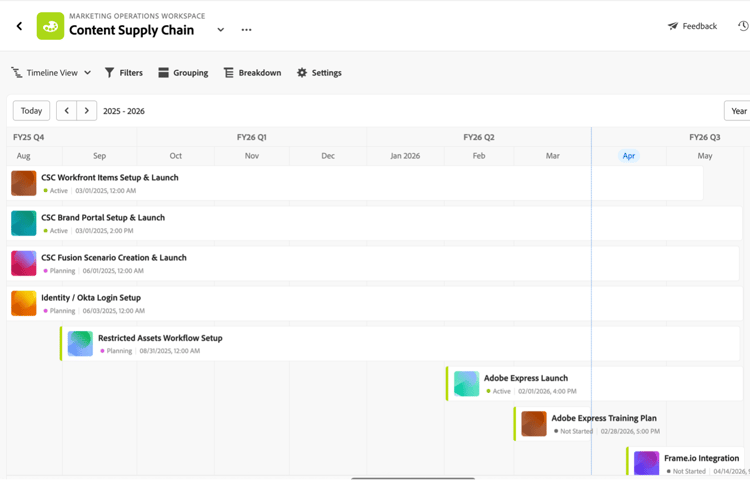Screen dimensions: 750x481
Task: Click the green Content Supply Chain workspace icon
Action: [x=50, y=26]
